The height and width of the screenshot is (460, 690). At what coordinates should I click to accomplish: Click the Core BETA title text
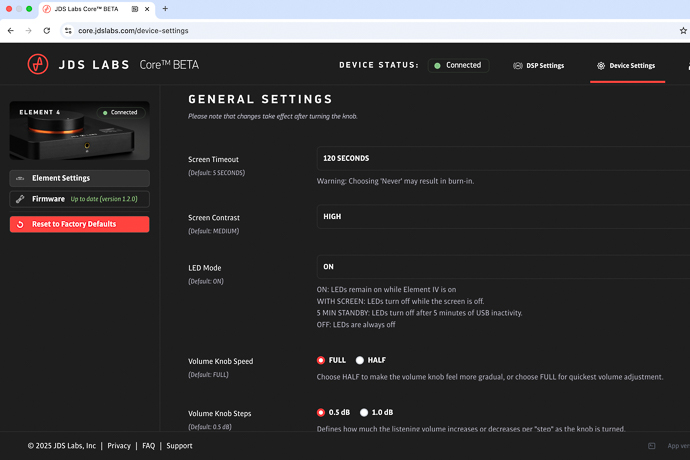tap(169, 65)
